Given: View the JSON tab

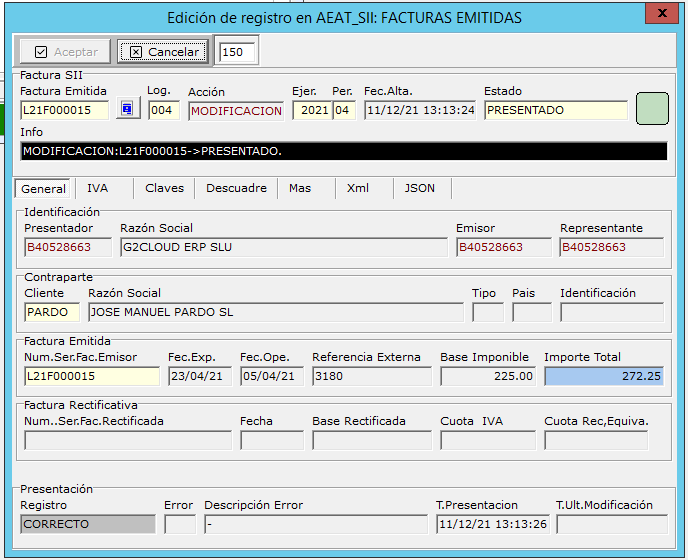Looking at the screenshot, I should (420, 188).
